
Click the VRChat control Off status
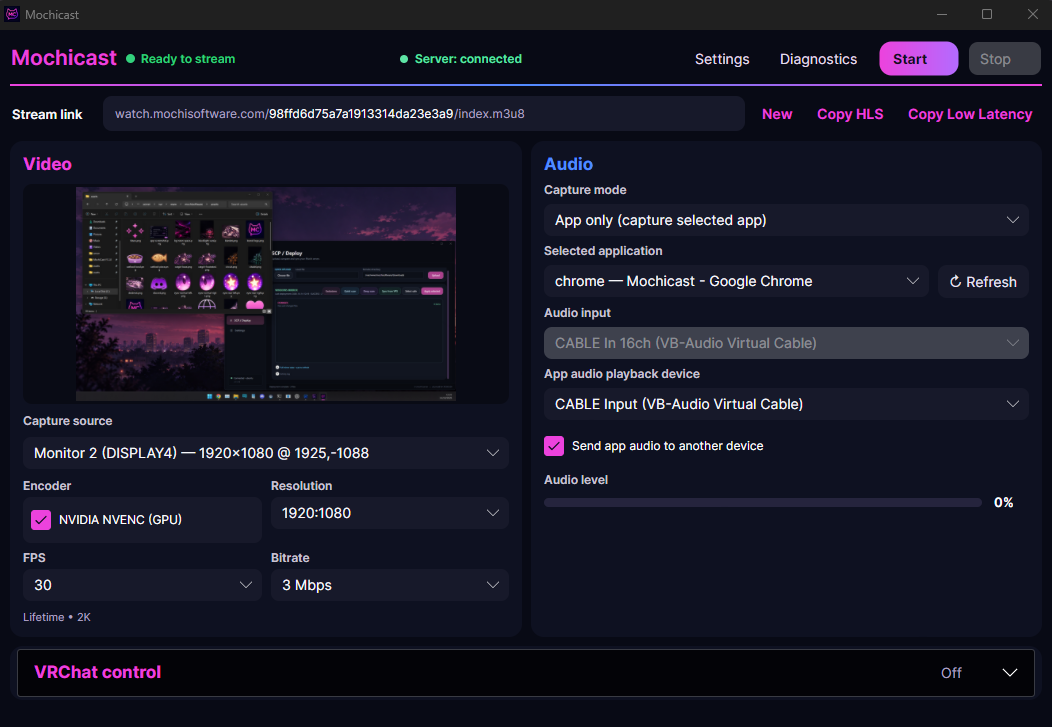tap(951, 673)
